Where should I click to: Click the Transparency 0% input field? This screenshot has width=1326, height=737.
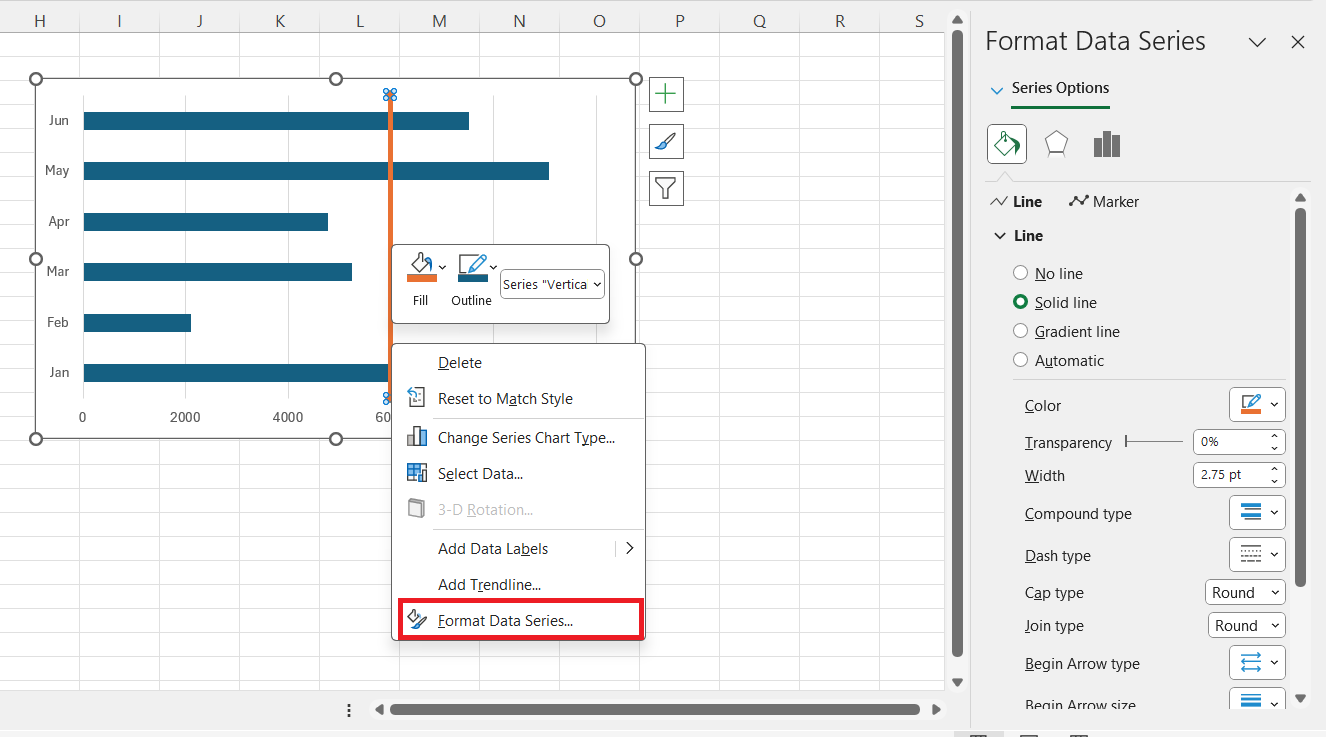point(1230,442)
